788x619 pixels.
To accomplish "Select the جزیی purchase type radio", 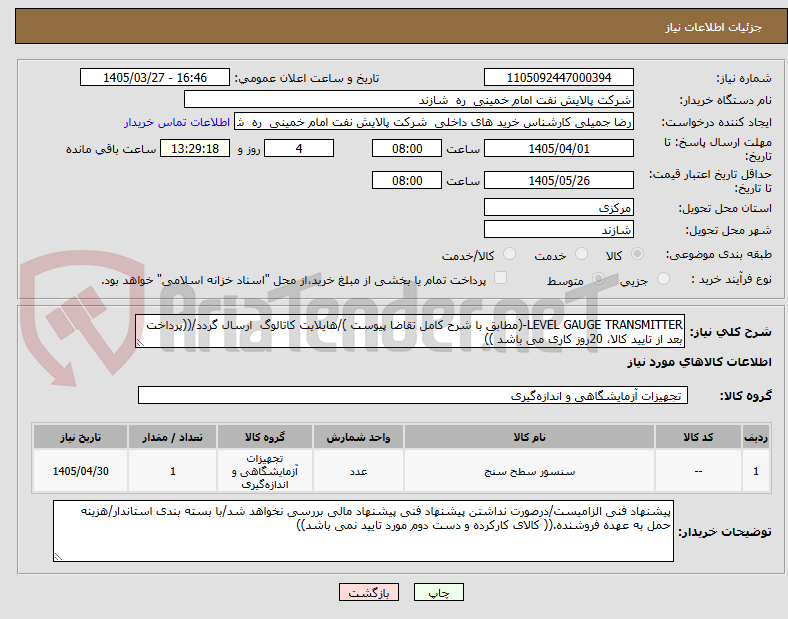I will click(663, 279).
